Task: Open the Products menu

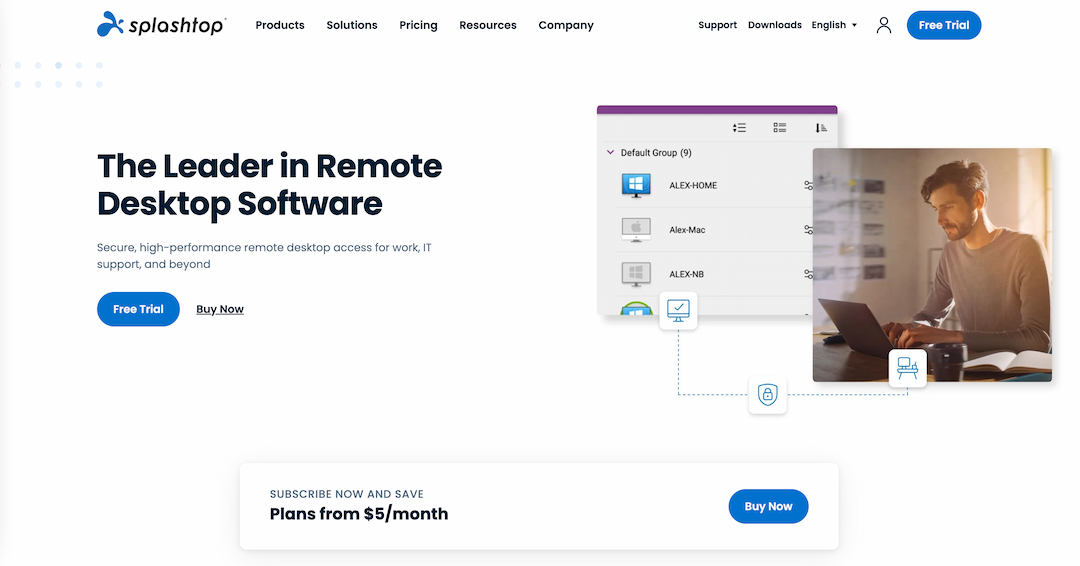Action: click(280, 25)
